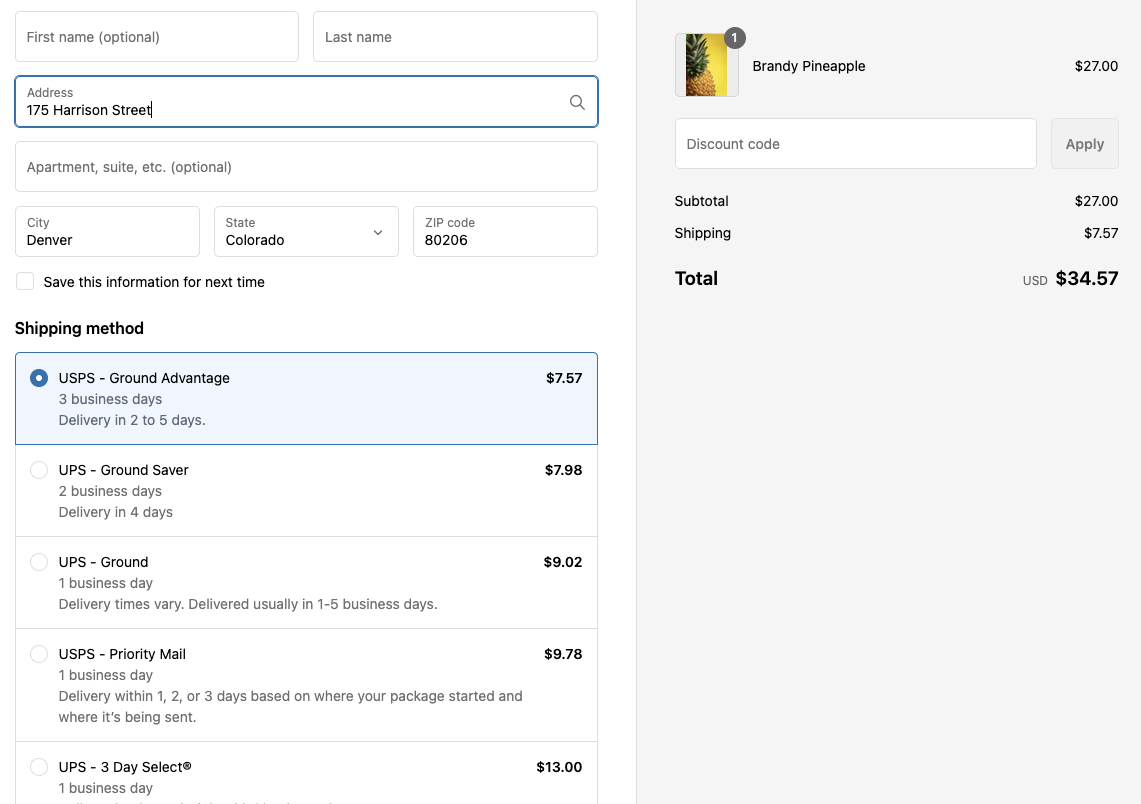Screen dimensions: 1141x804
Task: Select the USPS Ground Advantage radio button
Action: 38,377
